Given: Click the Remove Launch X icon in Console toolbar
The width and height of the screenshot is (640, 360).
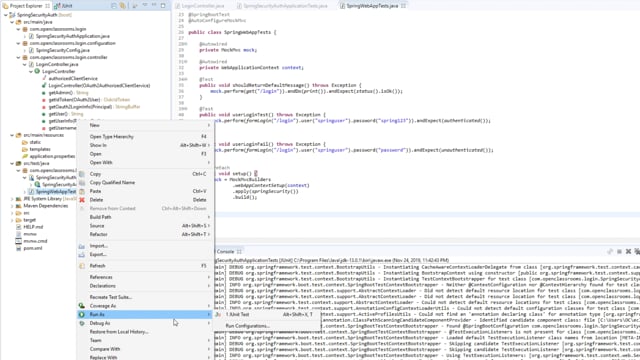Looking at the screenshot, I should click(x=628, y=252).
